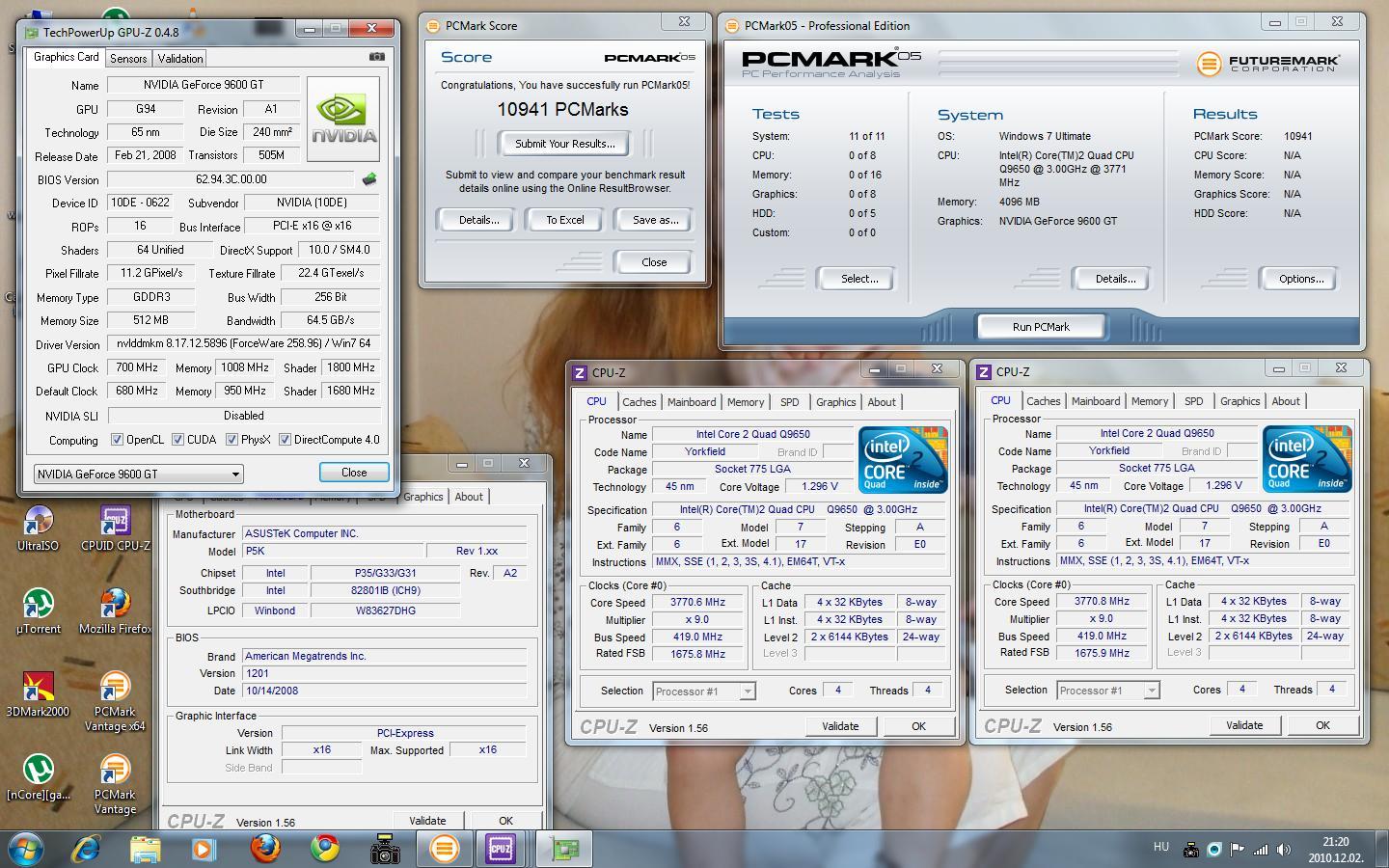The width and height of the screenshot is (1389, 868).
Task: Click the HU language indicator
Action: pos(1160,847)
